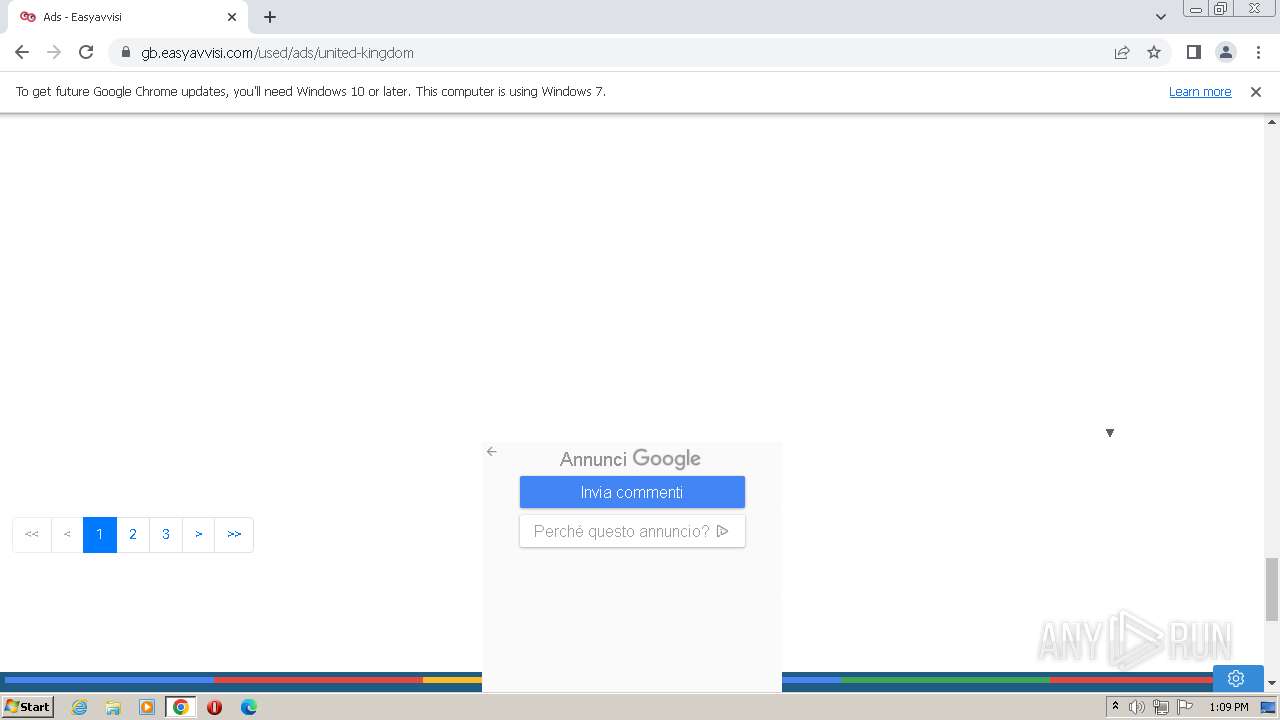
Task: Expand the tab search dropdown arrow
Action: click(1161, 17)
